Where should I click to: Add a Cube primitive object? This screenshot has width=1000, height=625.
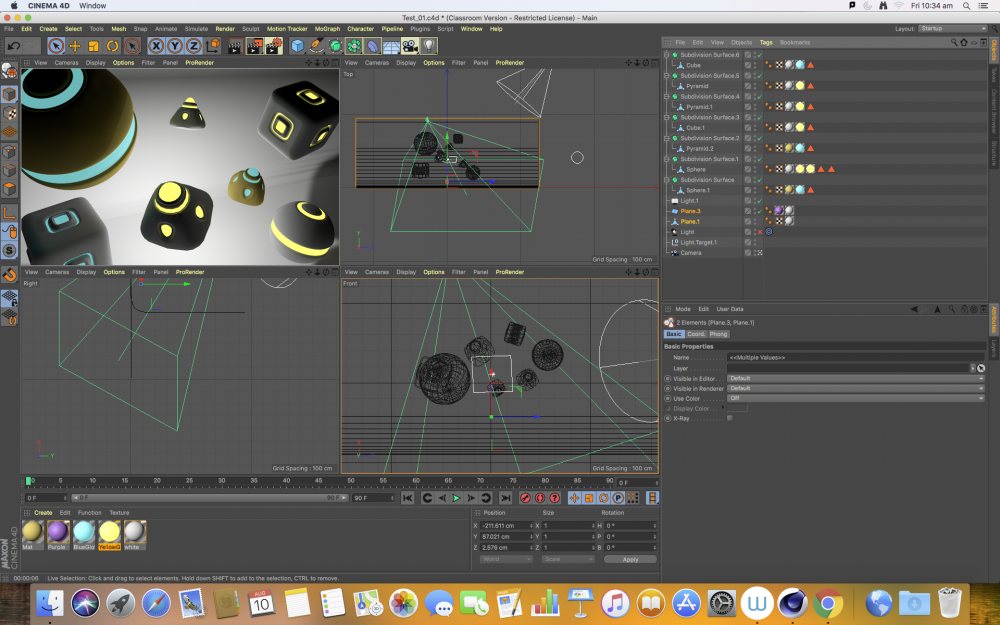click(297, 46)
